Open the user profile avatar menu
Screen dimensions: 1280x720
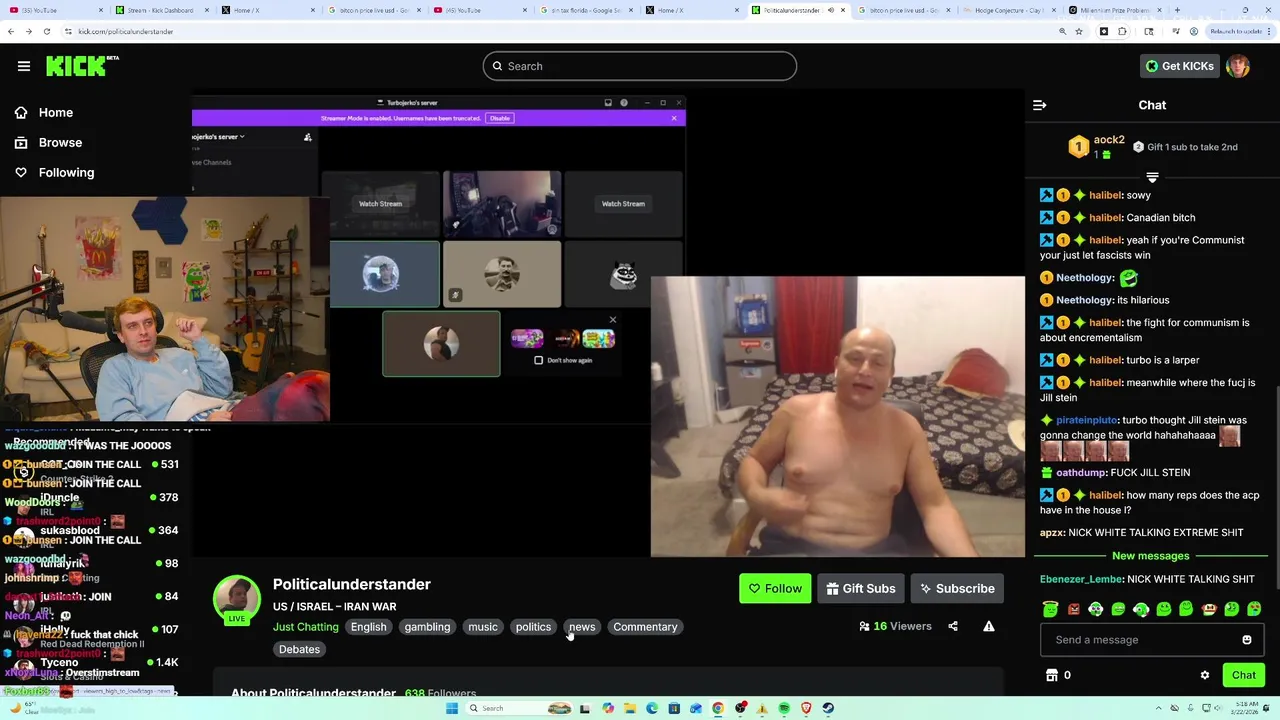(x=1238, y=66)
